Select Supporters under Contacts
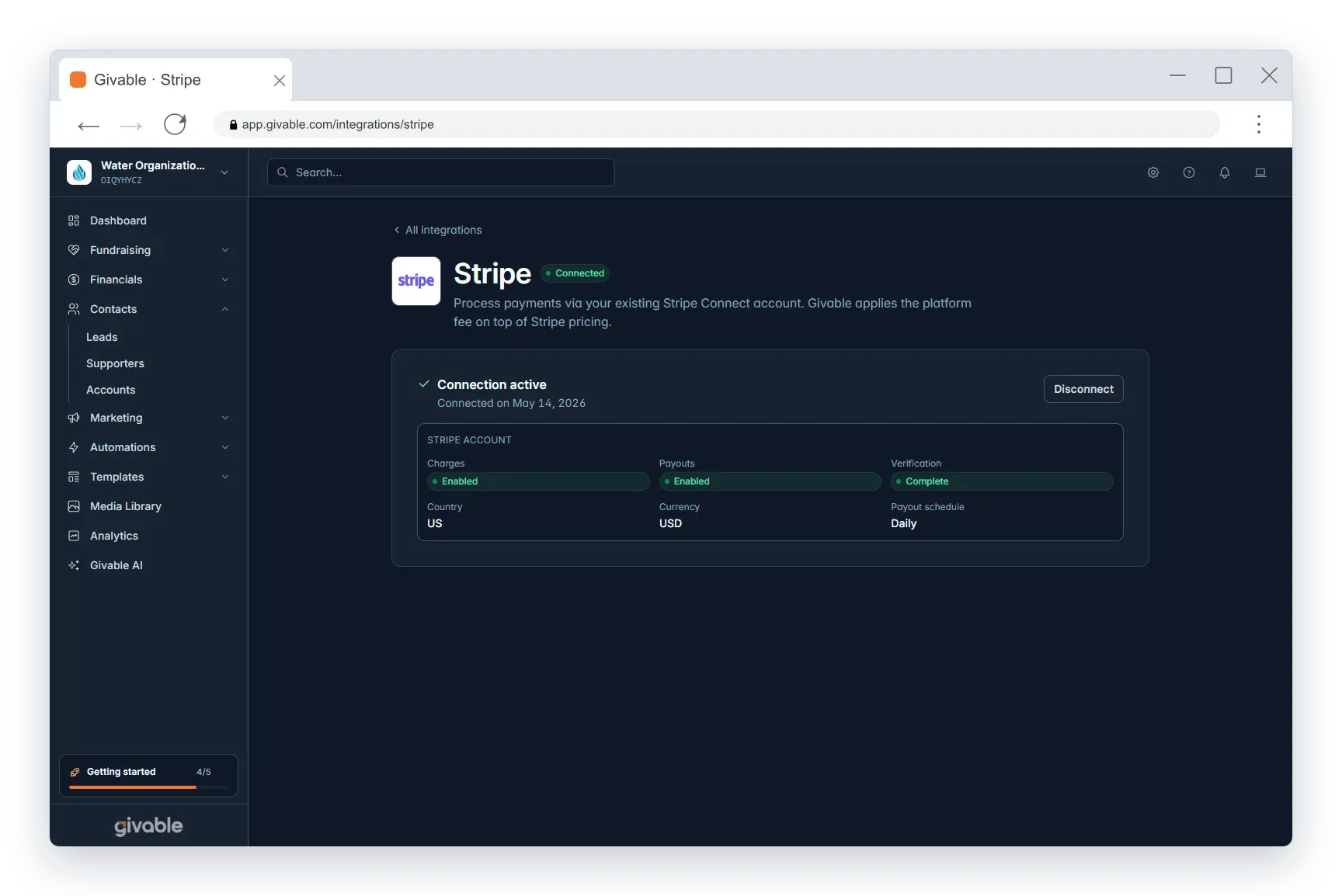Screen dimensions: 1342x896 point(115,363)
